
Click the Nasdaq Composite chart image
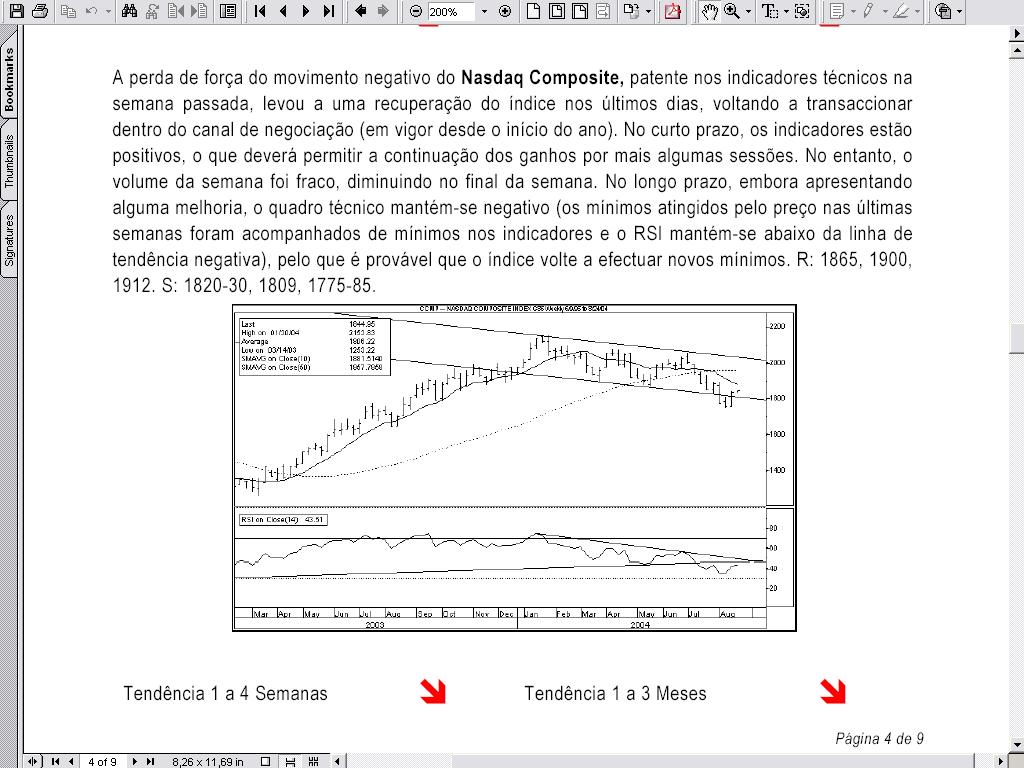pos(515,468)
